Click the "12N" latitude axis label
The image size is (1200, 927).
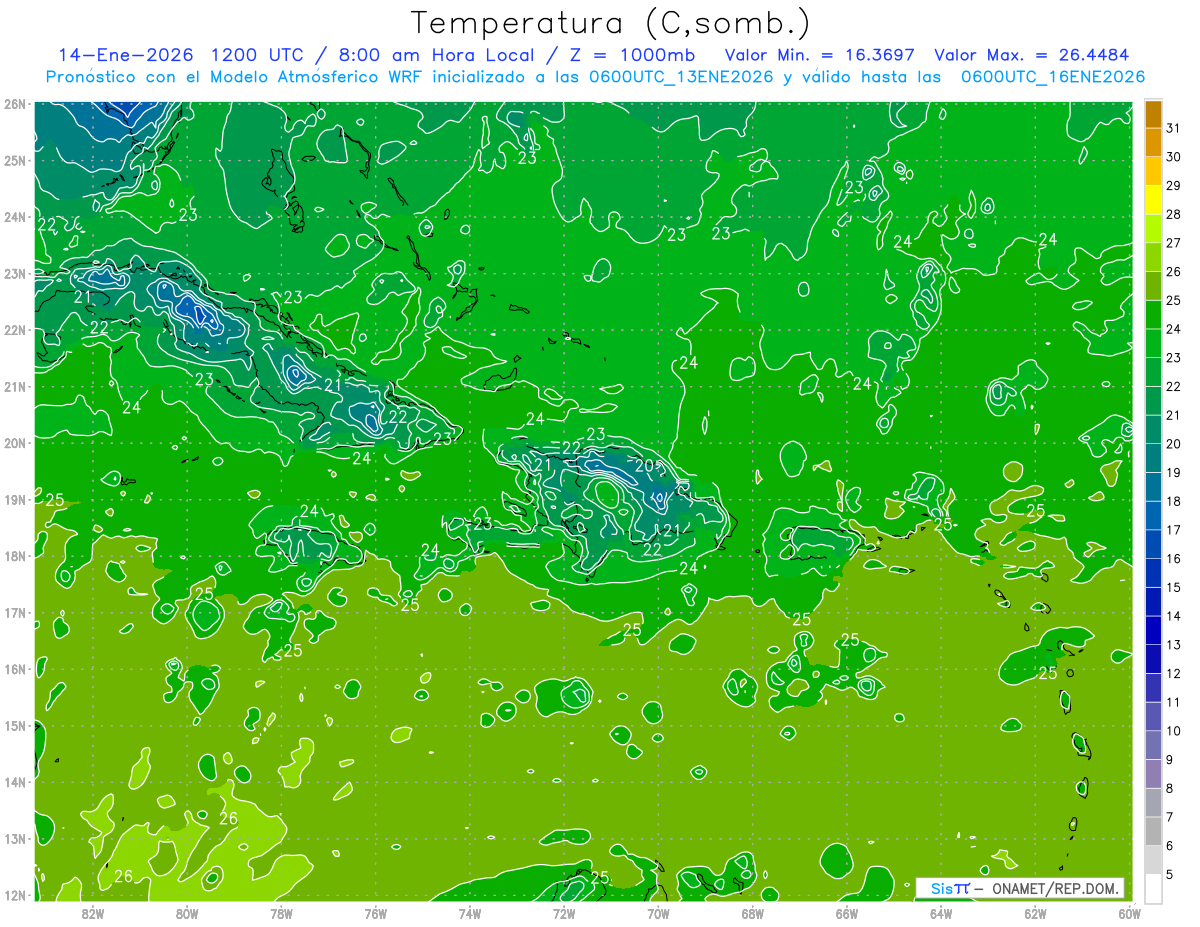[x=15, y=895]
